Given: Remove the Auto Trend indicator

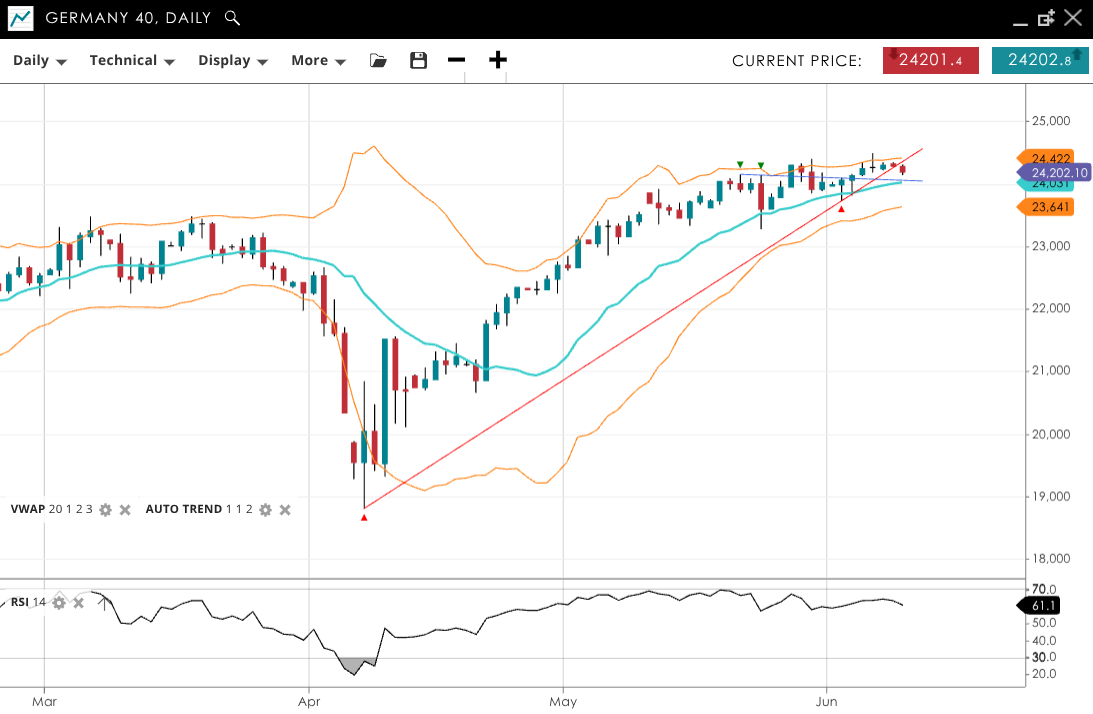Looking at the screenshot, I should 285,510.
